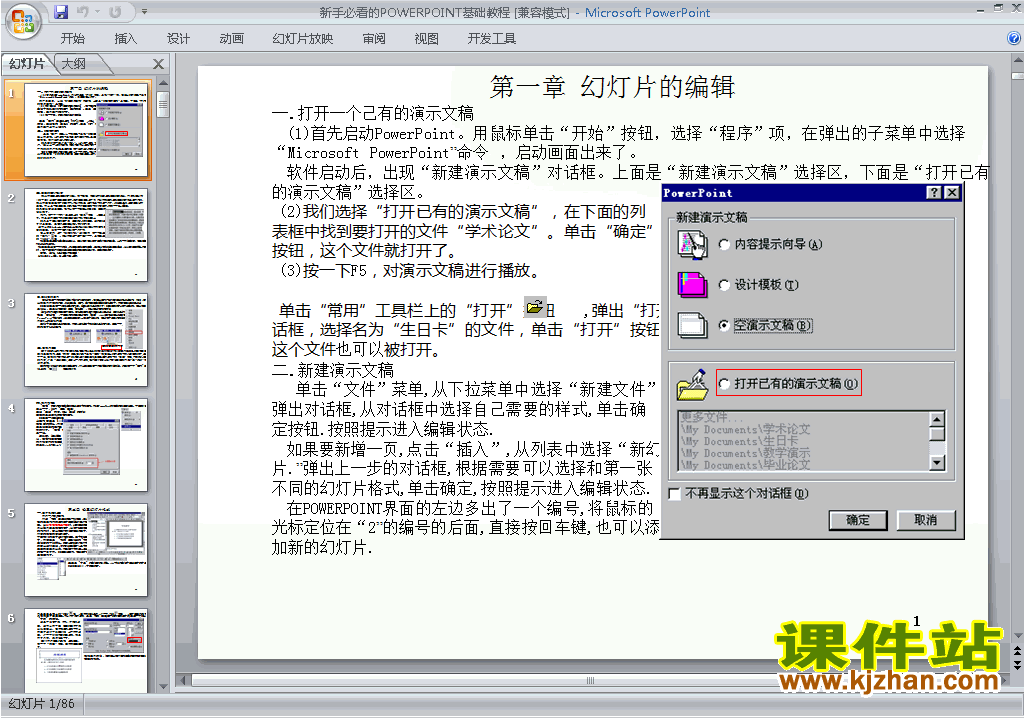This screenshot has width=1024, height=718.
Task: Save the presentation with the floppy icon
Action: [x=61, y=12]
